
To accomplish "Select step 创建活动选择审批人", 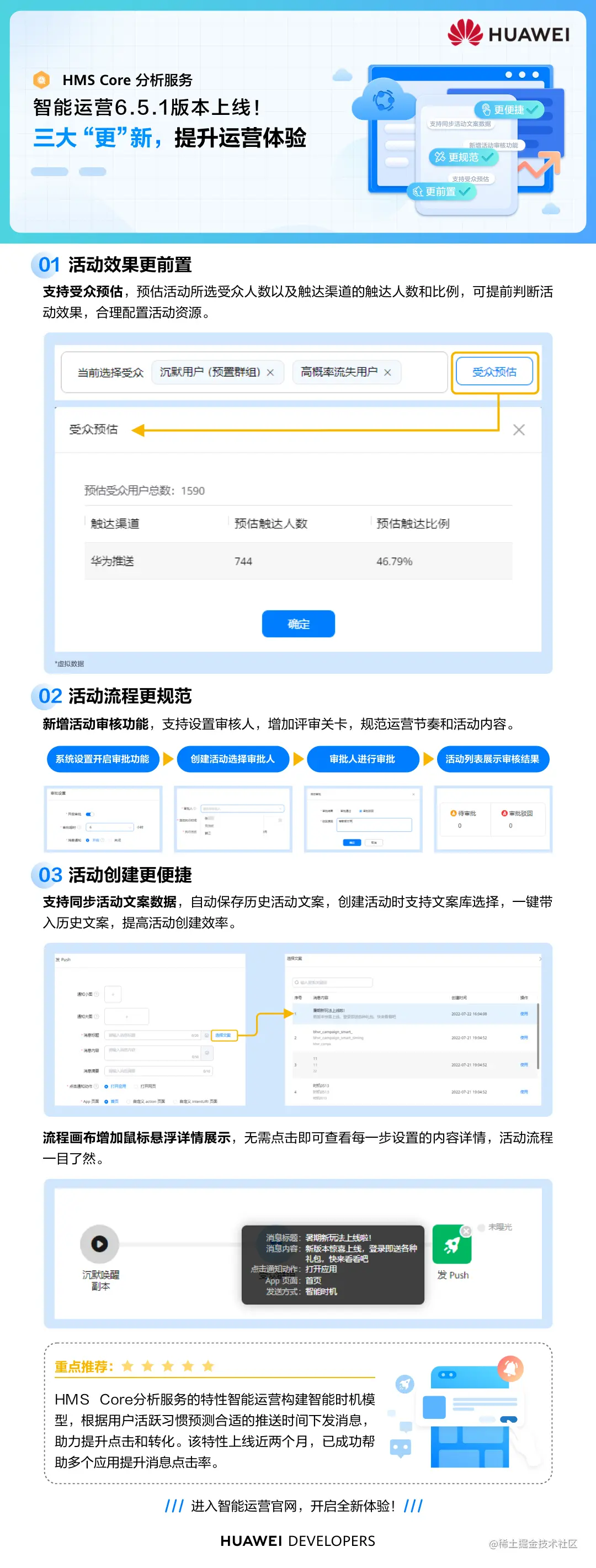I will click(233, 759).
